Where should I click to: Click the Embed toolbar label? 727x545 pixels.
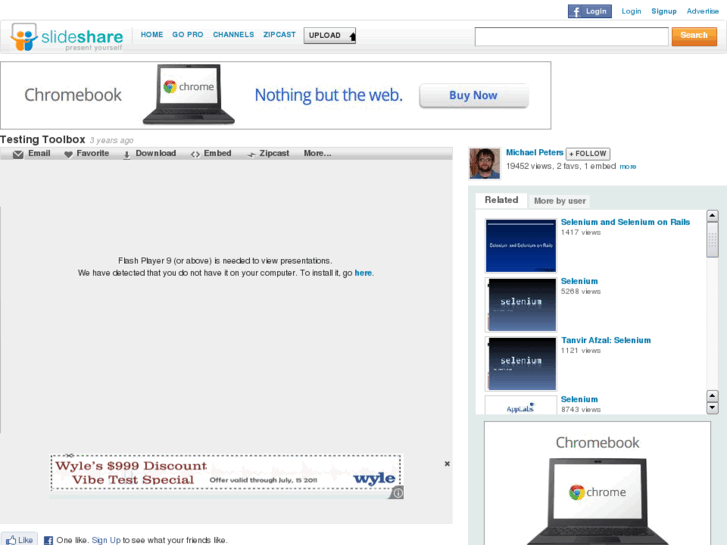pyautogui.click(x=217, y=154)
